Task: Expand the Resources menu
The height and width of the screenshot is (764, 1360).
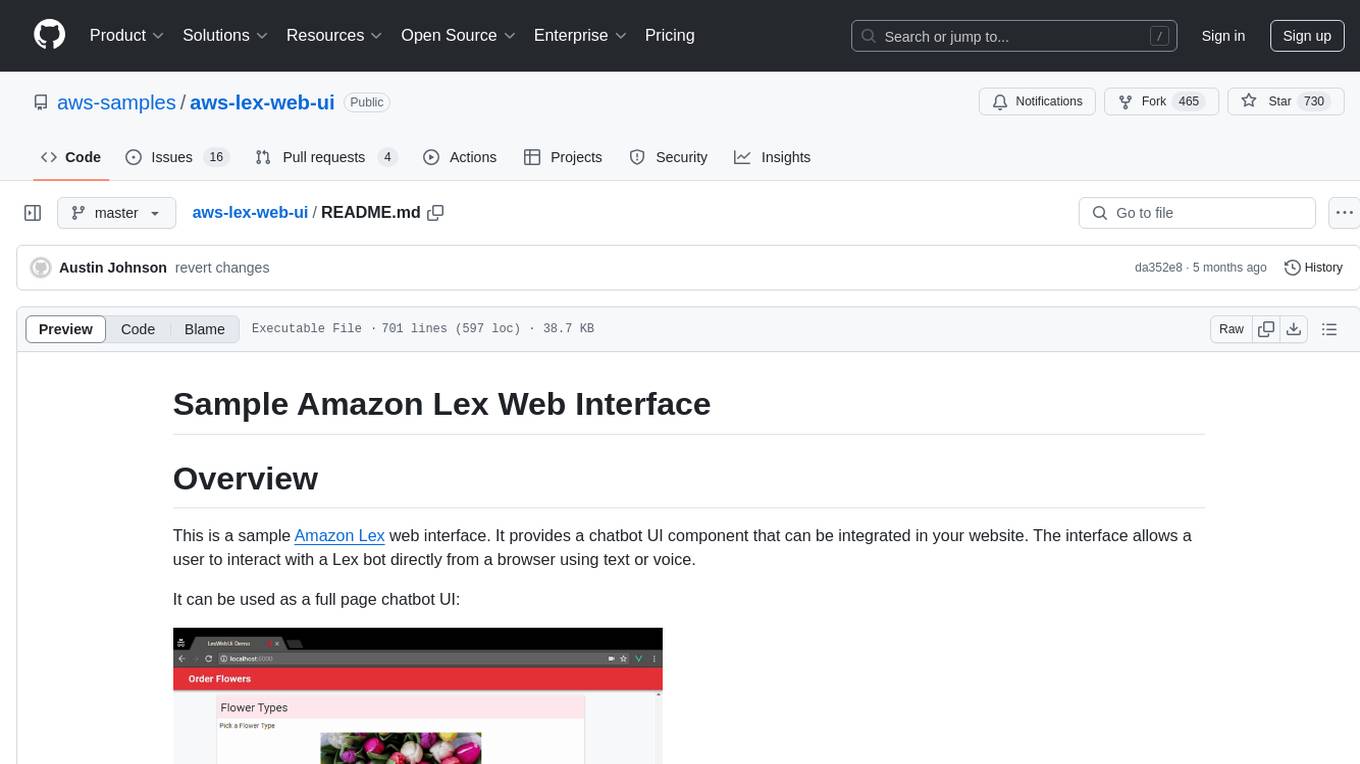Action: click(334, 35)
